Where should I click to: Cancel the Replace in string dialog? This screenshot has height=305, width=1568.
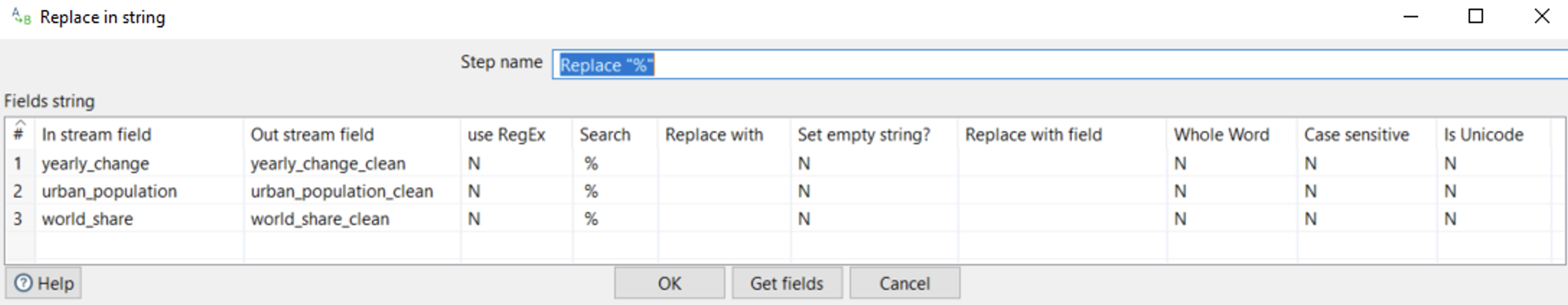(x=904, y=283)
